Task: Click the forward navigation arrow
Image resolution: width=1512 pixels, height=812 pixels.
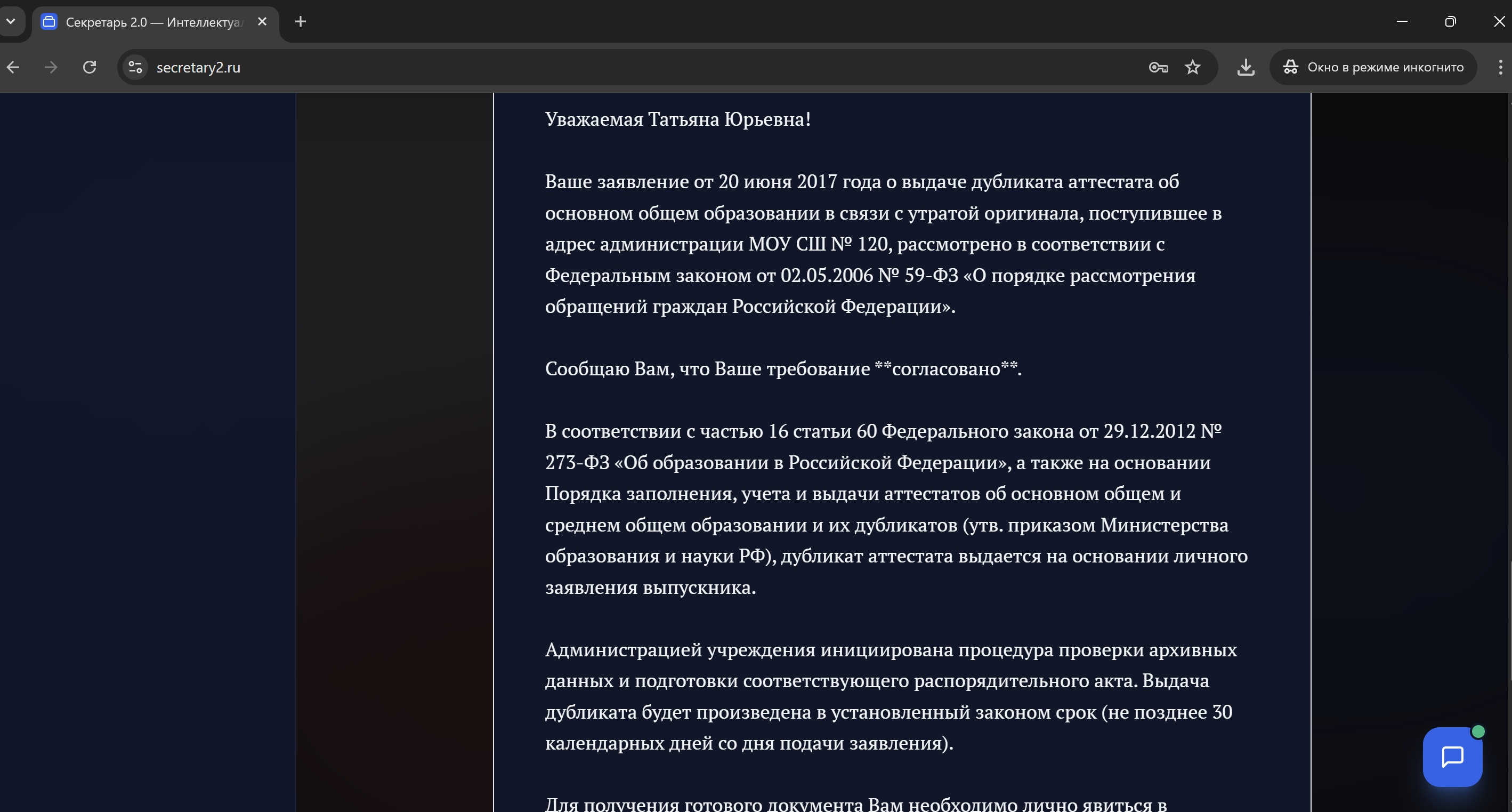Action: 51,68
